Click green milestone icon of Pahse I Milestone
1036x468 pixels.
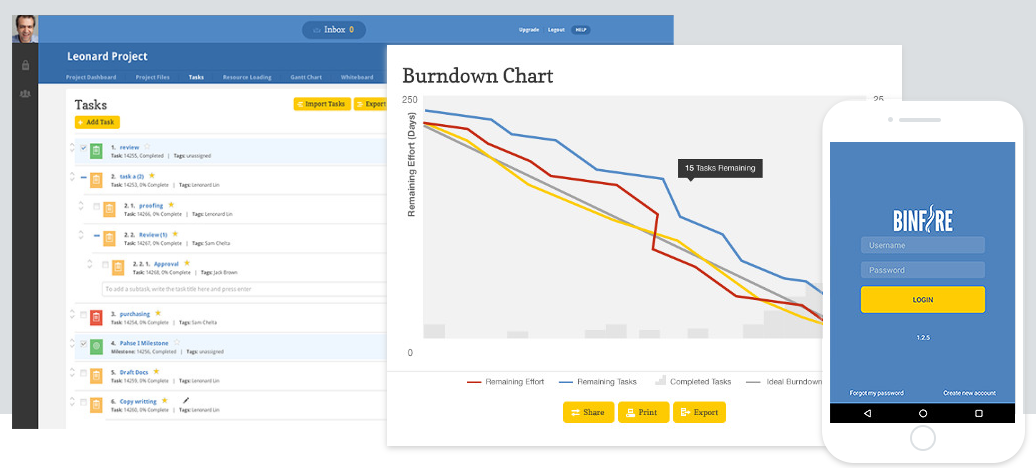click(x=96, y=346)
